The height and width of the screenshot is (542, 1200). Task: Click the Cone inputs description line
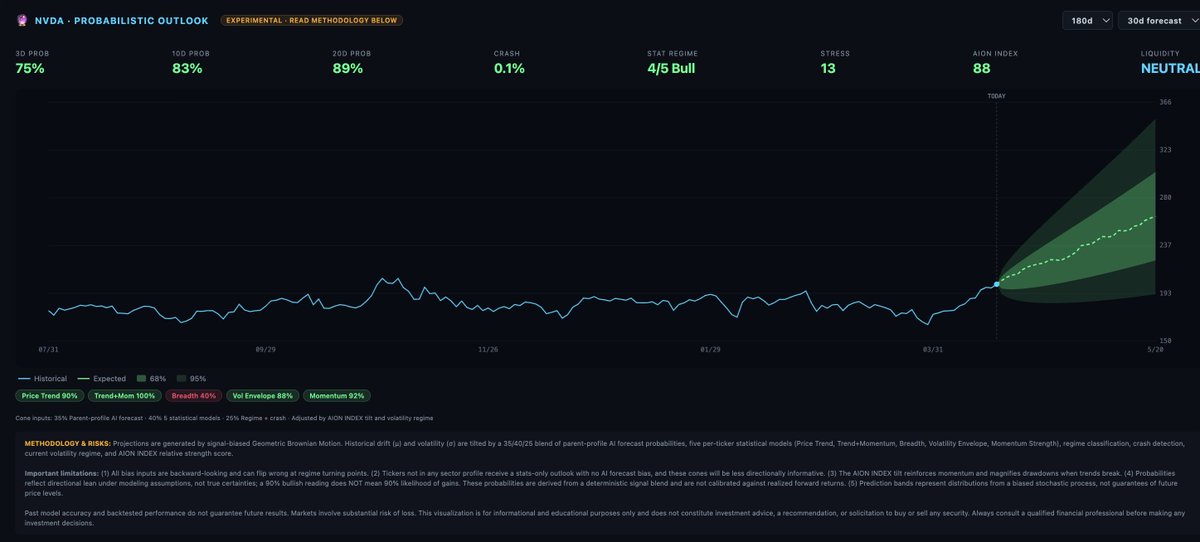click(225, 417)
